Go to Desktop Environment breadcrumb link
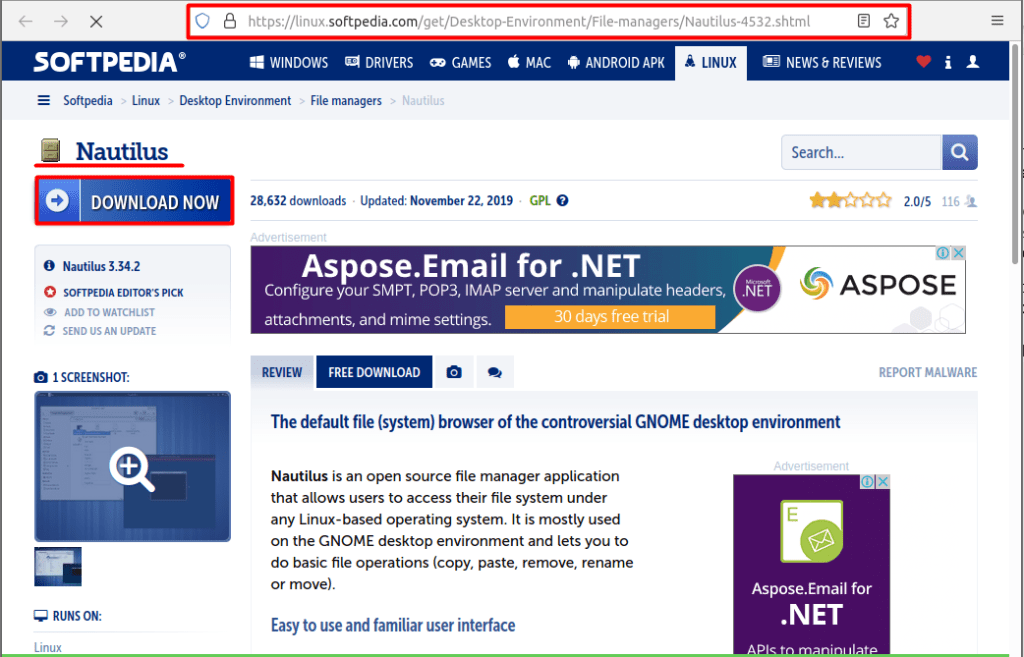1024x657 pixels. [x=235, y=101]
